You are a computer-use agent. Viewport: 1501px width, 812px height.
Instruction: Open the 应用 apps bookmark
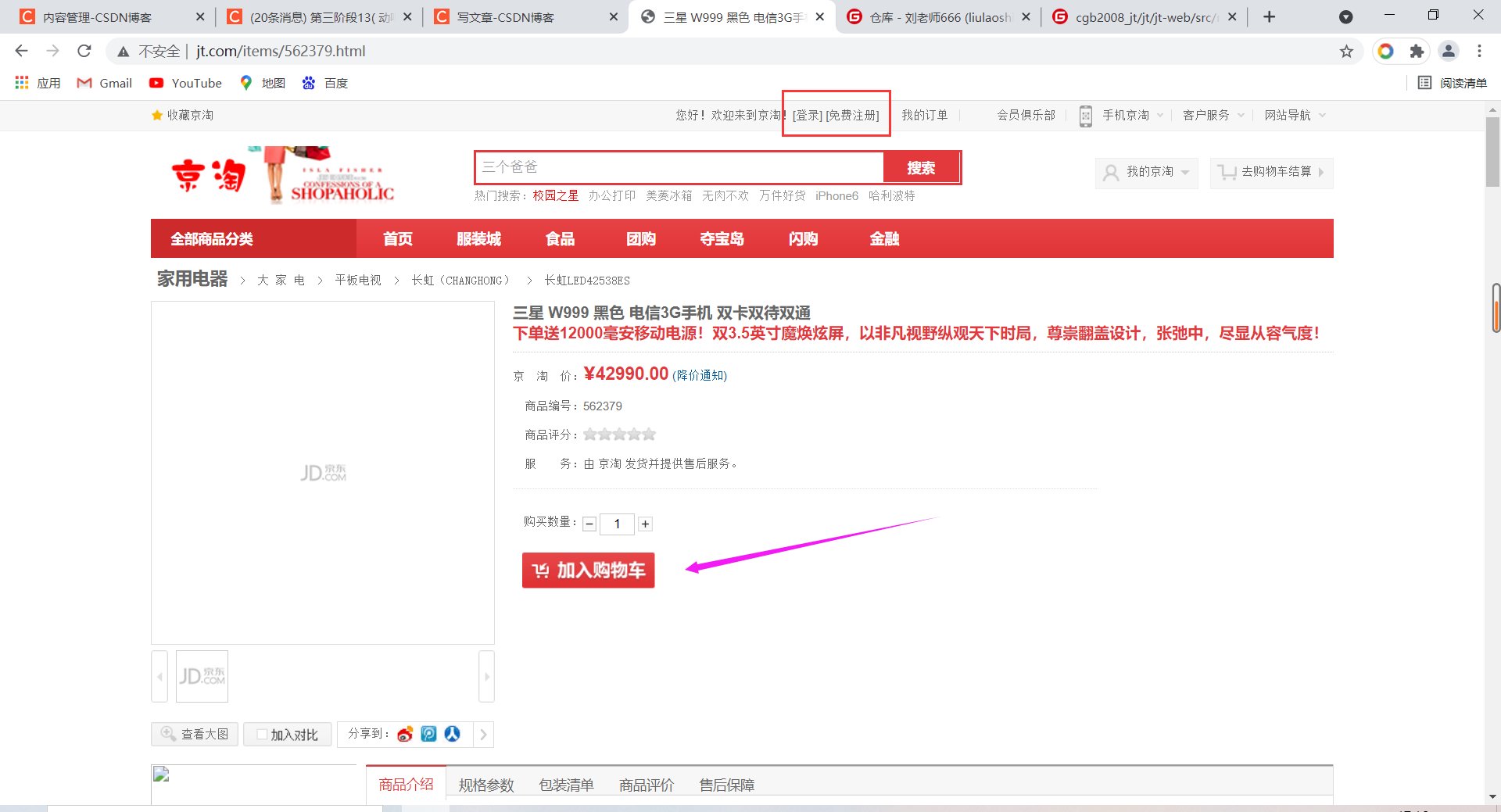click(x=38, y=83)
